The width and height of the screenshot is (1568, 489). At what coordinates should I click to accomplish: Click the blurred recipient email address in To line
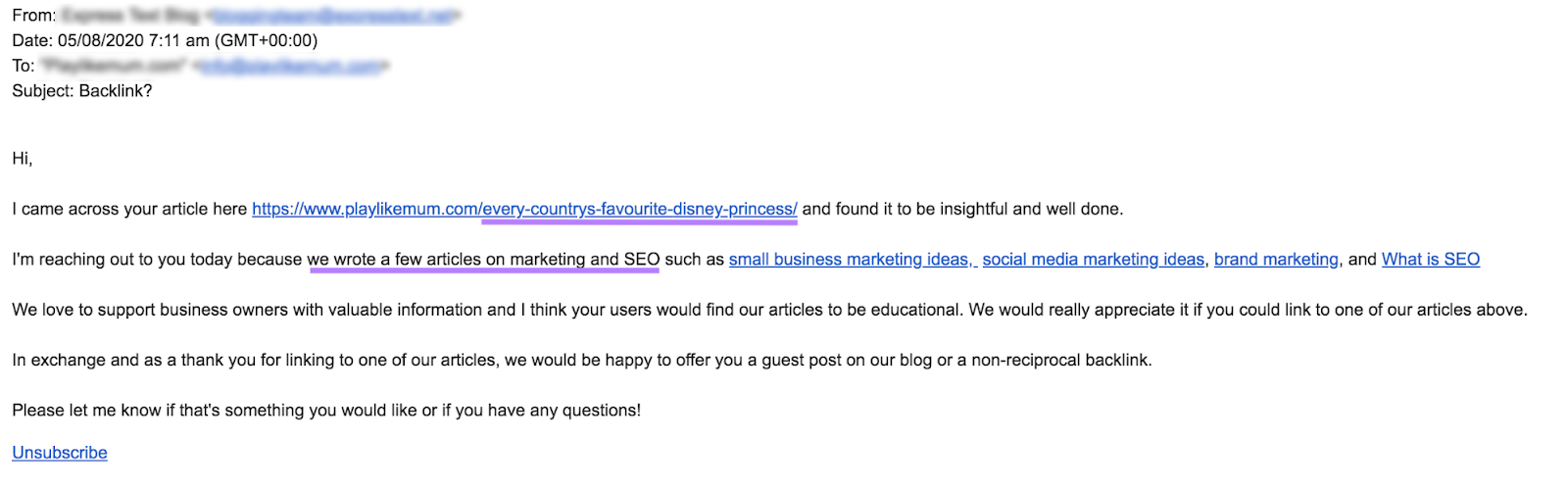point(292,66)
